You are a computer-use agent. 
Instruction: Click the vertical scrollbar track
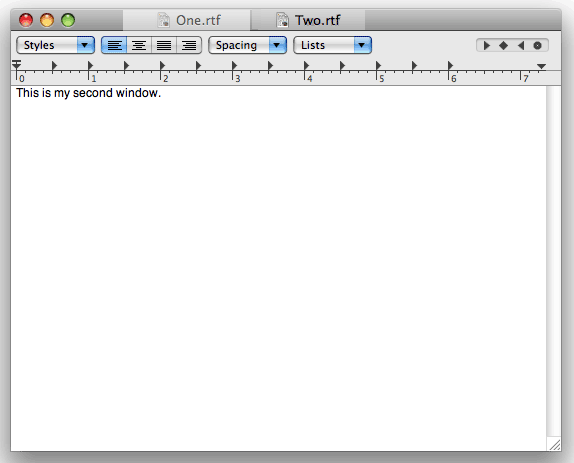click(554, 261)
